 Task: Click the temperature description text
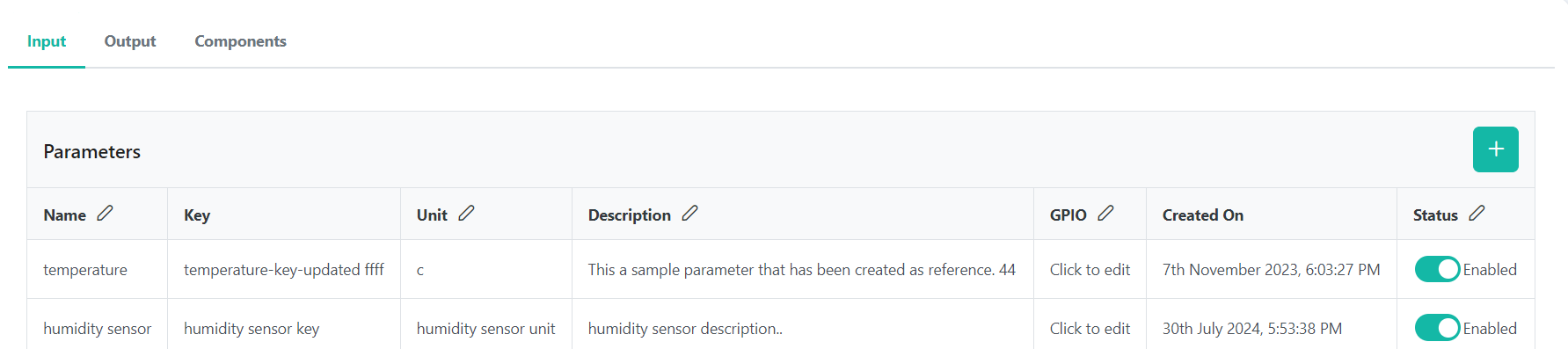point(801,270)
